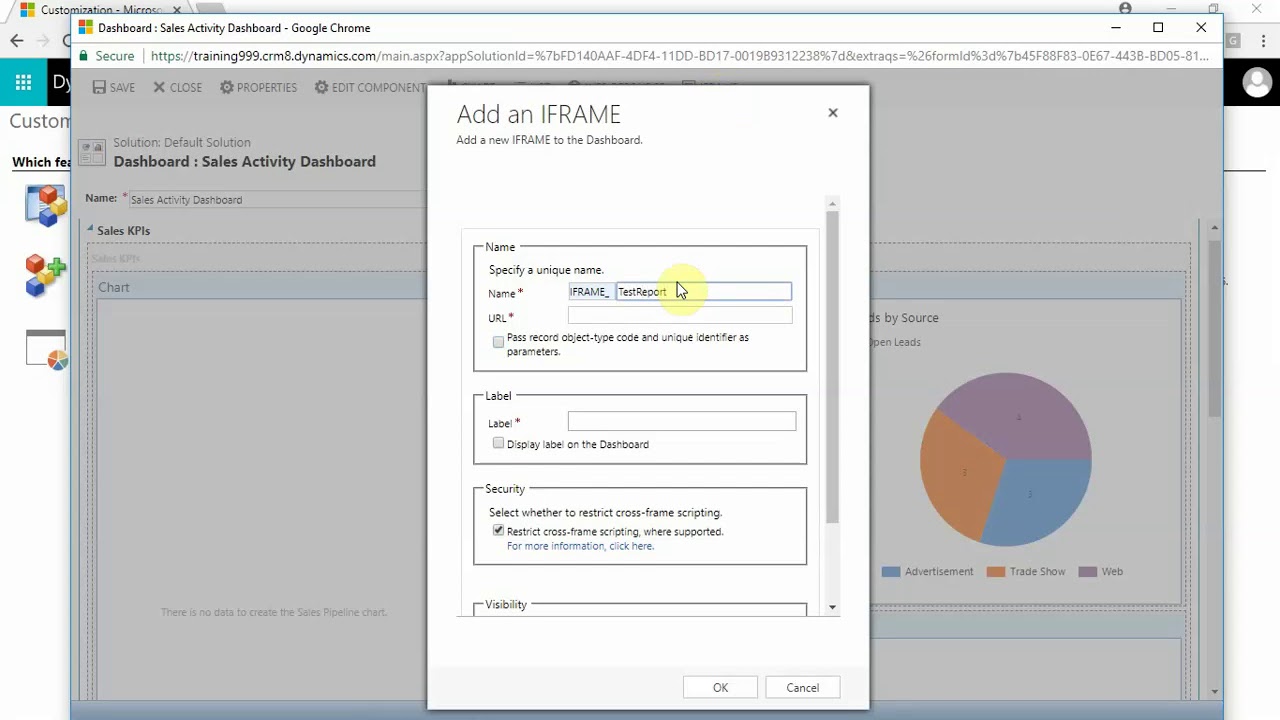Click the dashboard Name field

coord(278,199)
